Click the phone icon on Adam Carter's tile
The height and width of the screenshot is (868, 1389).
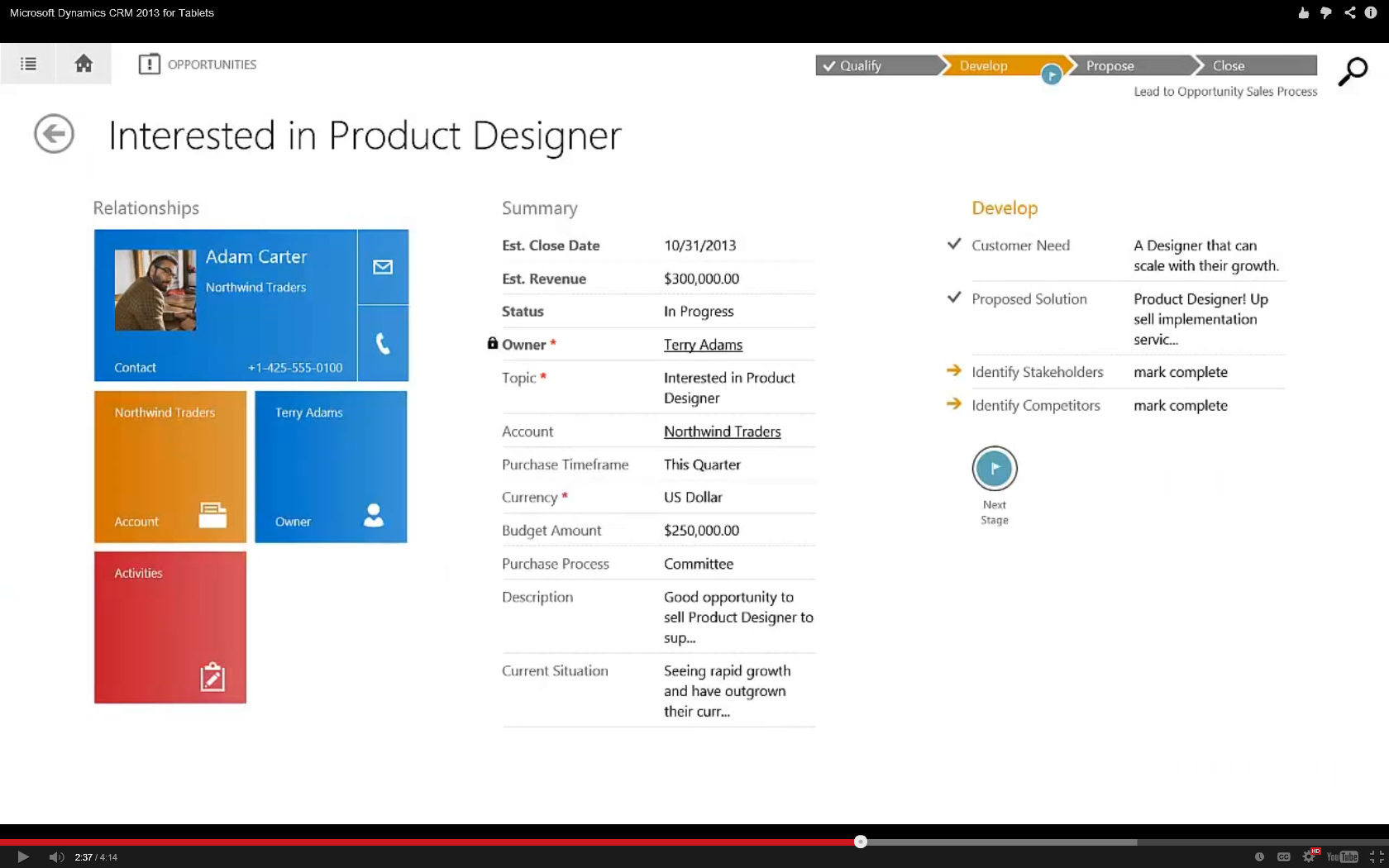pyautogui.click(x=383, y=344)
